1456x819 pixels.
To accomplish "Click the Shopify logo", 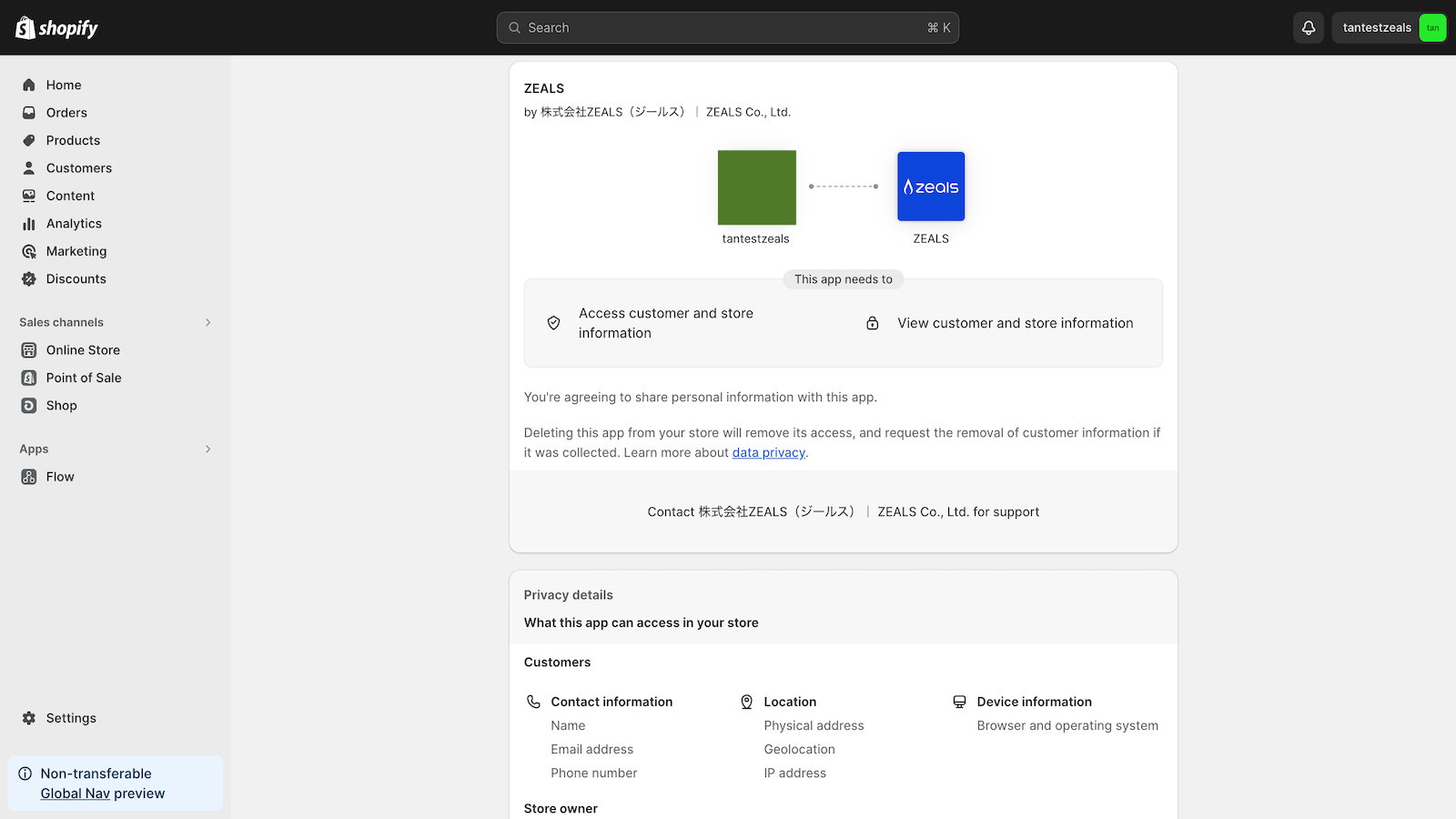I will (56, 27).
